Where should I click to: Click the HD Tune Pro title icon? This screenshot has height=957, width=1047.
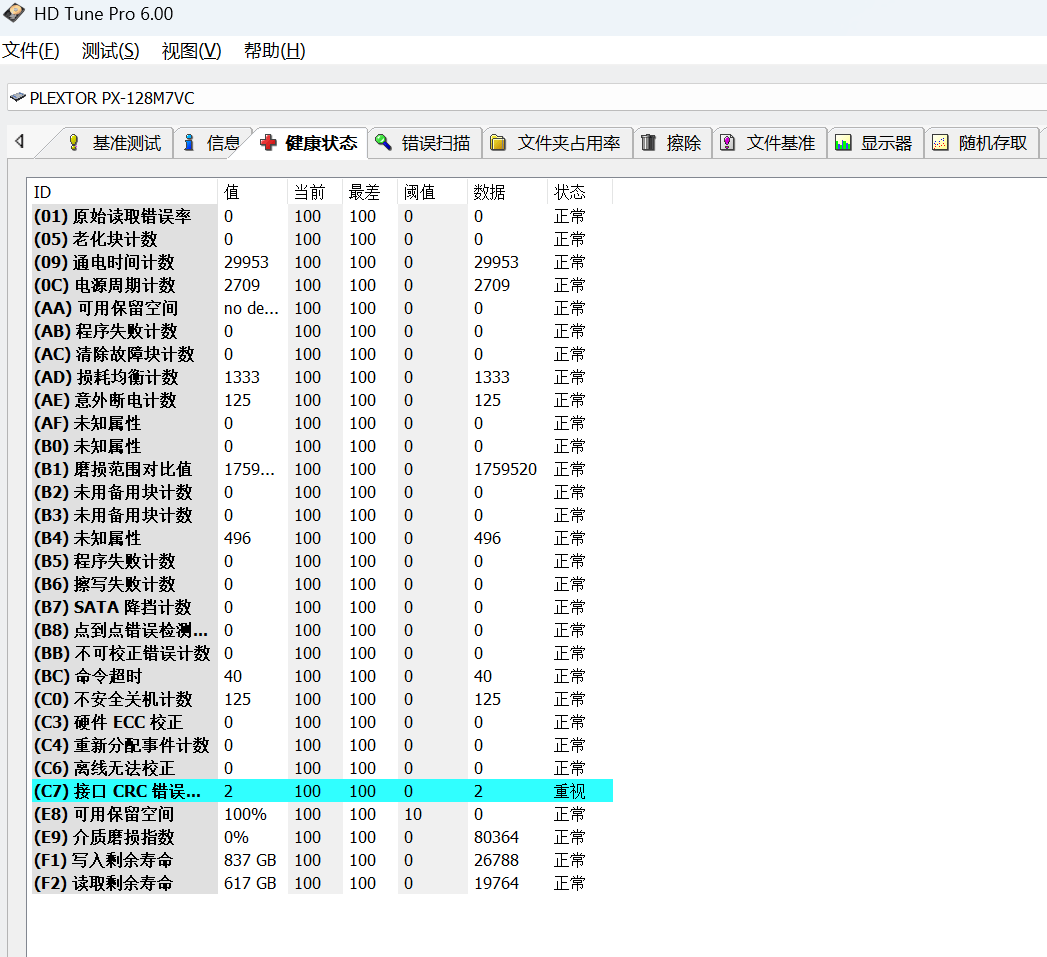tap(14, 13)
